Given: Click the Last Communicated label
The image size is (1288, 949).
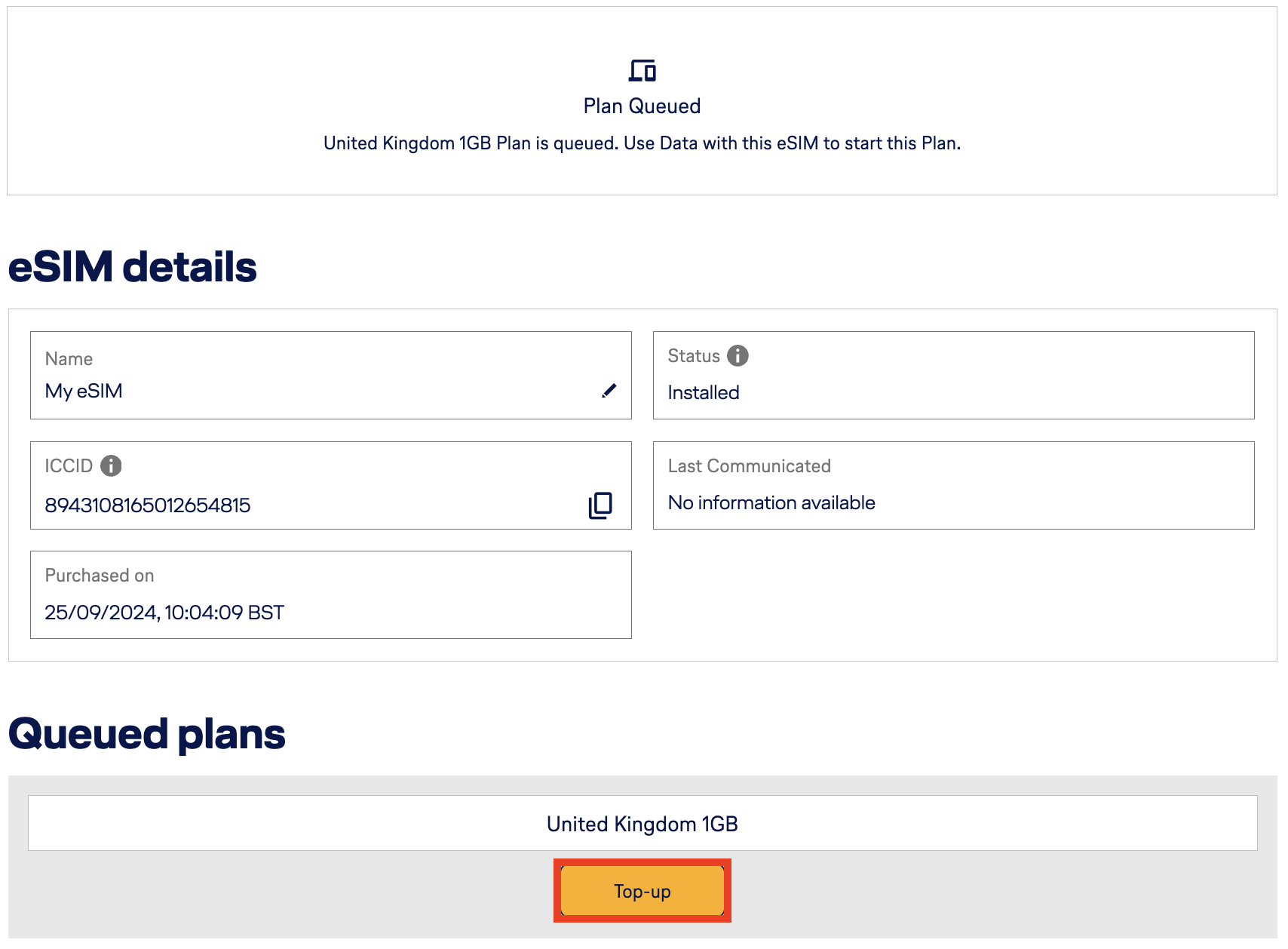Looking at the screenshot, I should [749, 466].
